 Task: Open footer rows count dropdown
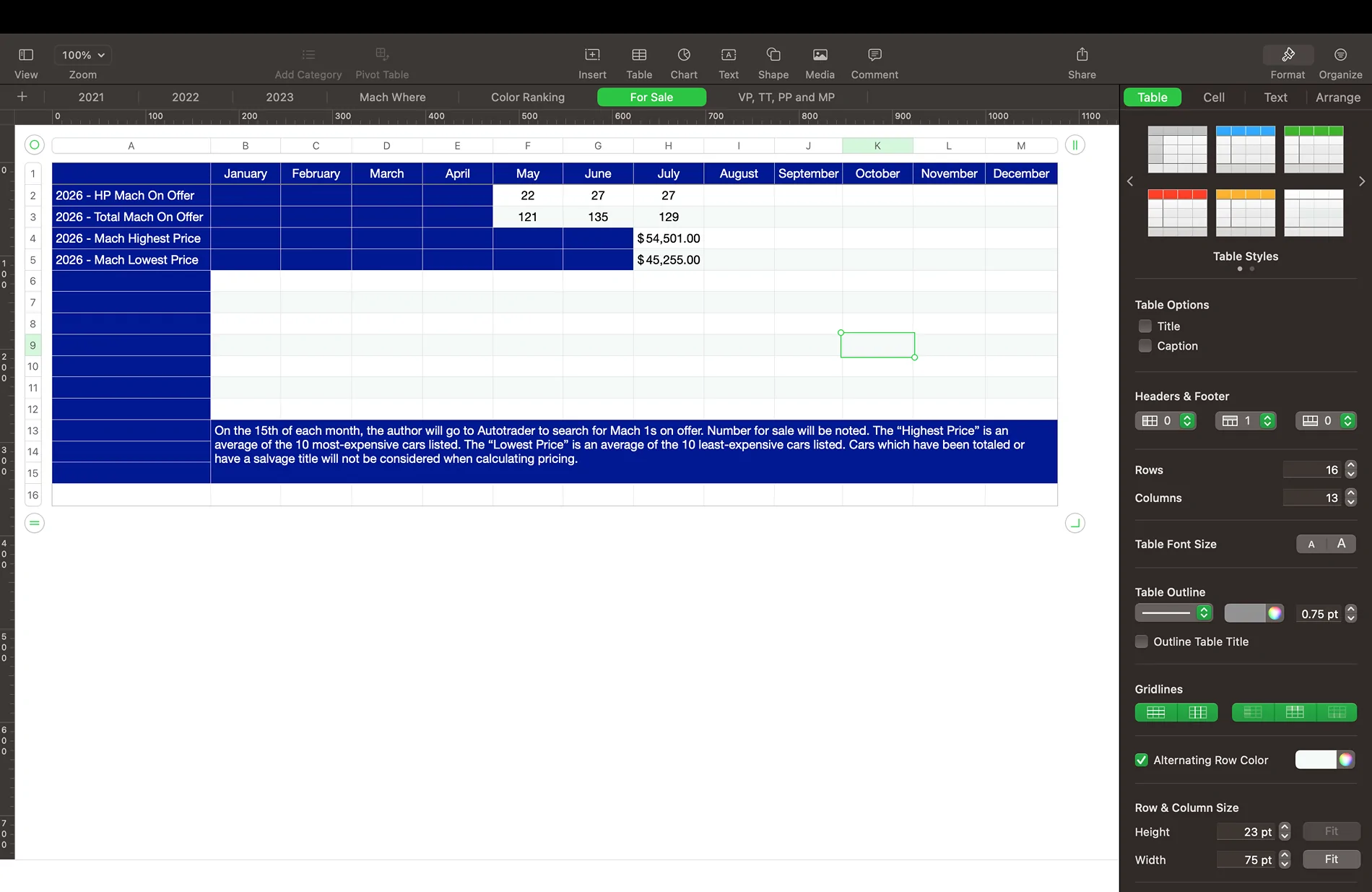1326,421
